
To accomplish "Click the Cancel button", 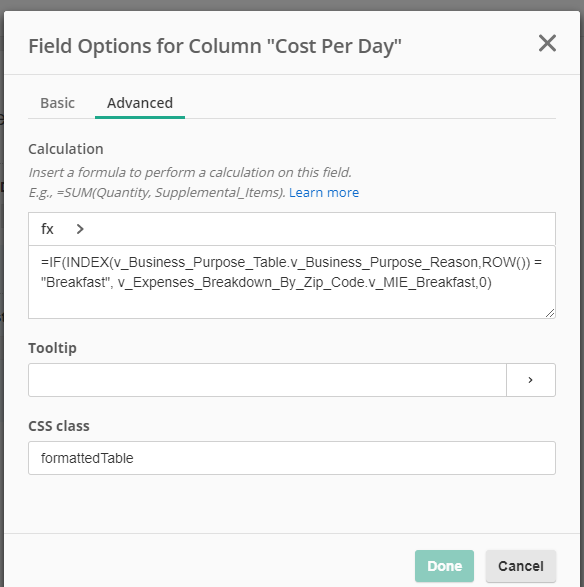I will click(x=521, y=566).
